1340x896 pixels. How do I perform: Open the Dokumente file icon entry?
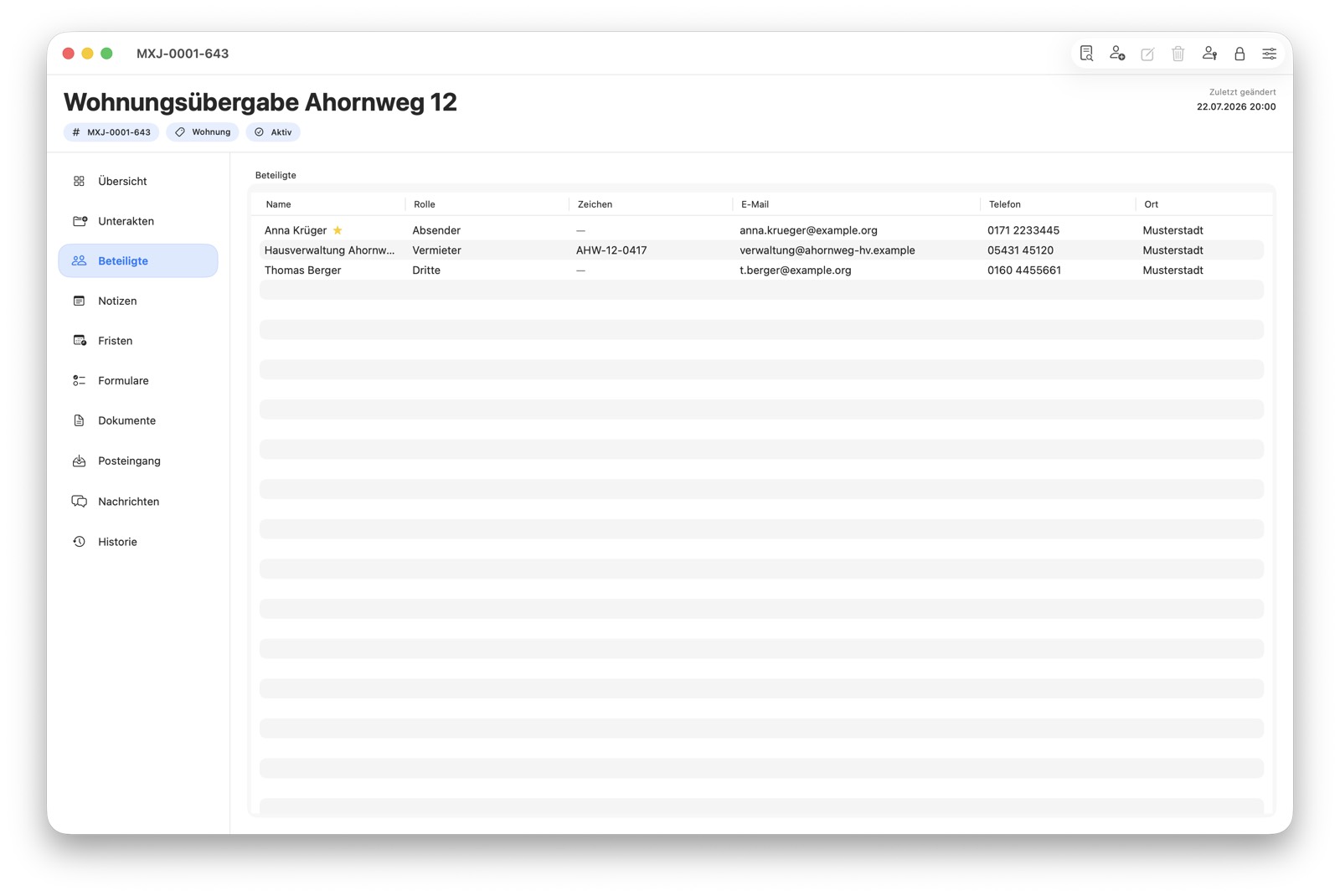click(x=138, y=420)
